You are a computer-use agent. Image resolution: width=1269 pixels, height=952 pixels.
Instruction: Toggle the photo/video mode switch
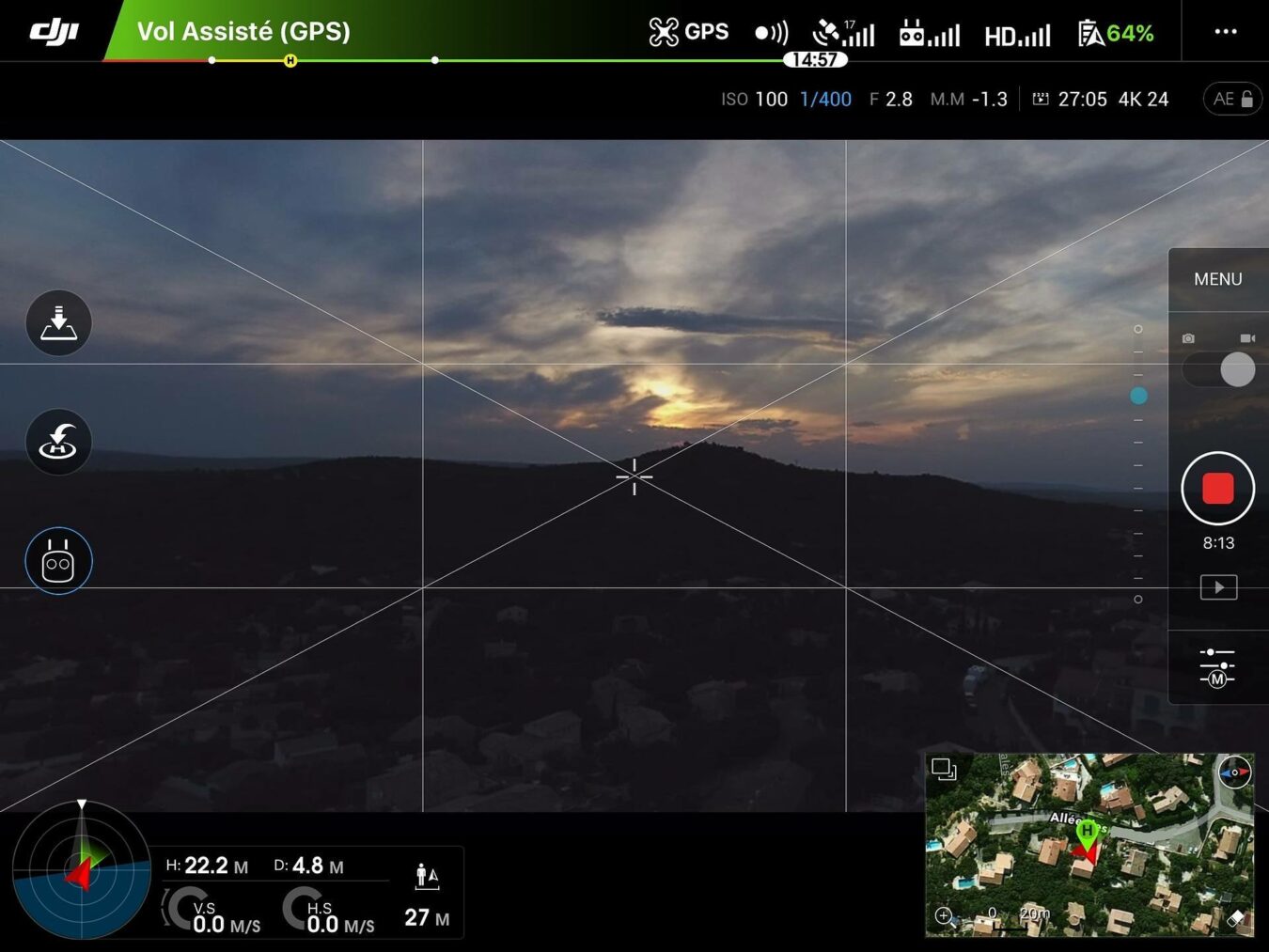coord(1218,368)
